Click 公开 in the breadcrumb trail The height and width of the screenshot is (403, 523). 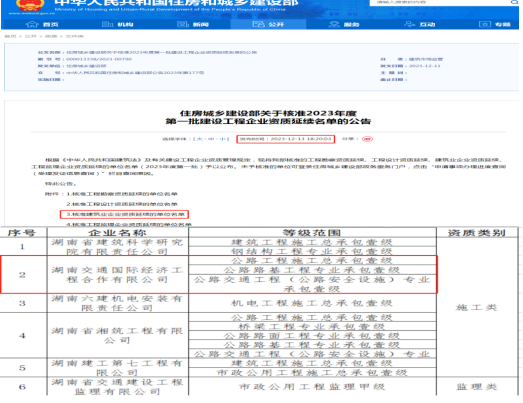coord(30,36)
